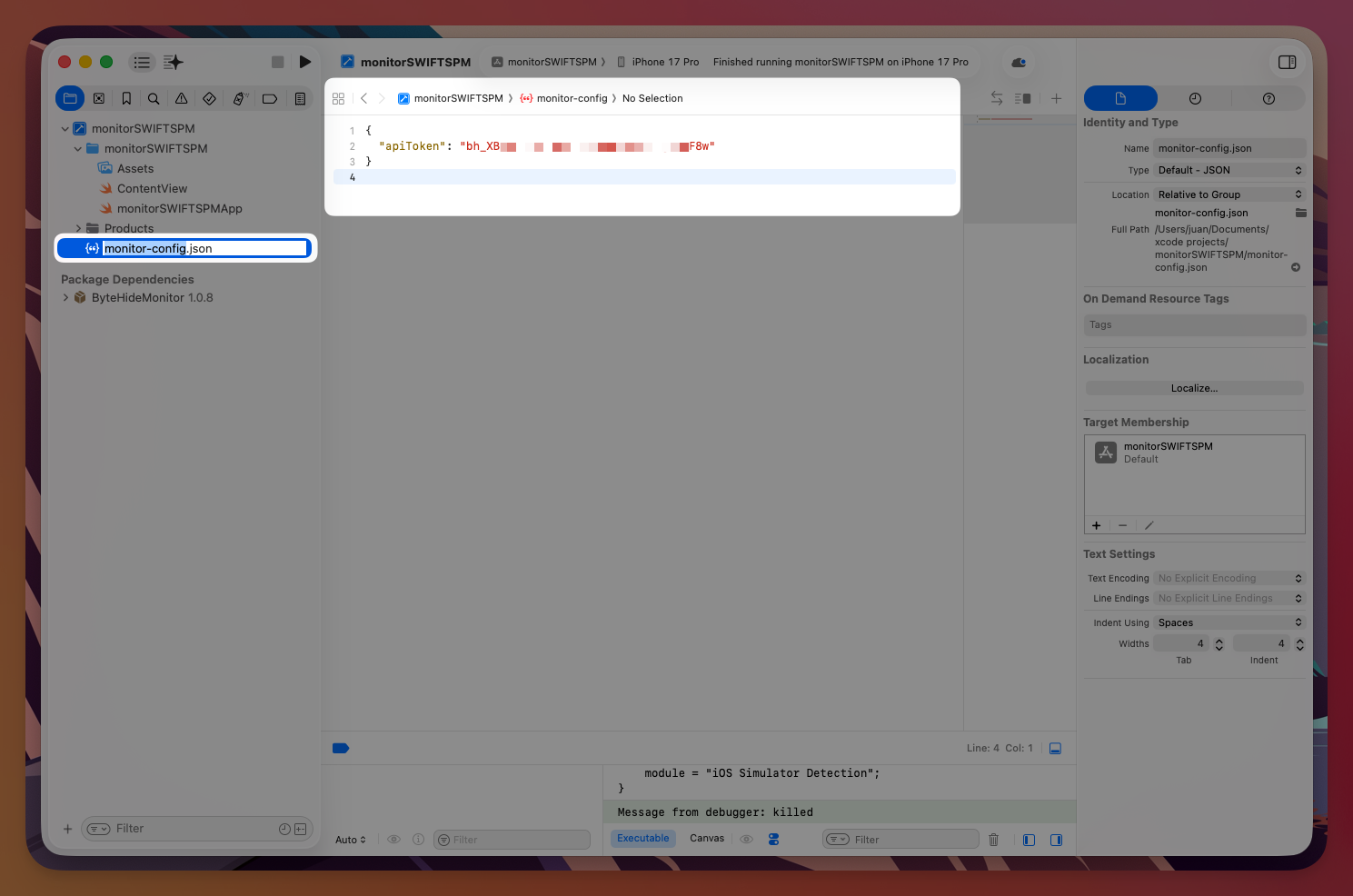
Task: Select the Bookmarks navigator
Action: coord(126,98)
